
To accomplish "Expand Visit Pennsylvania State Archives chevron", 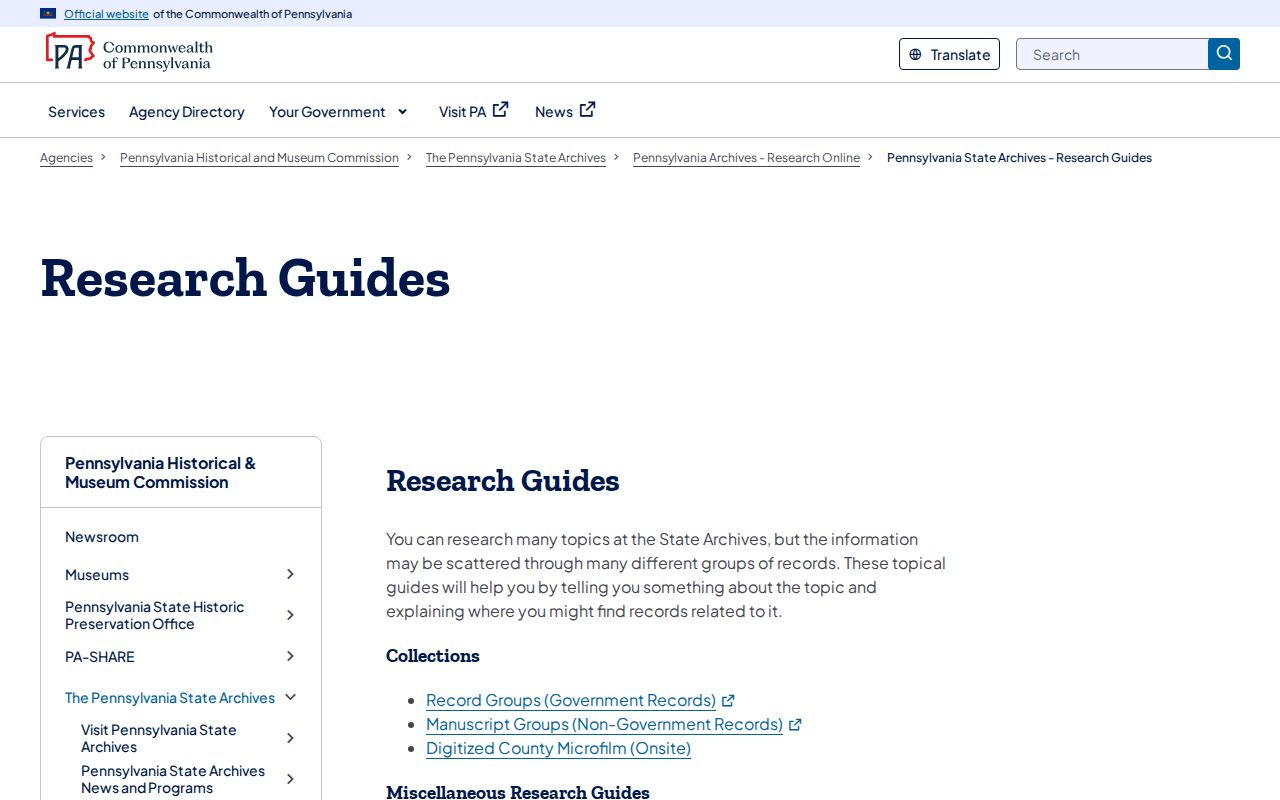I will [x=290, y=738].
